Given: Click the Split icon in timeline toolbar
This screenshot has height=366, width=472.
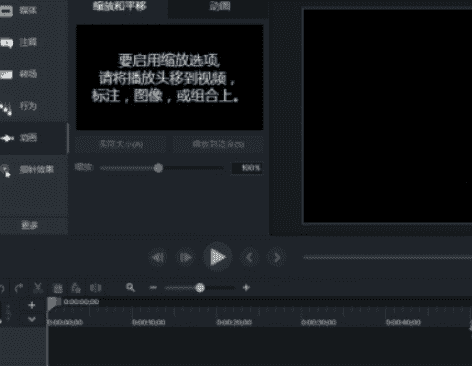Looking at the screenshot, I should click(95, 288).
